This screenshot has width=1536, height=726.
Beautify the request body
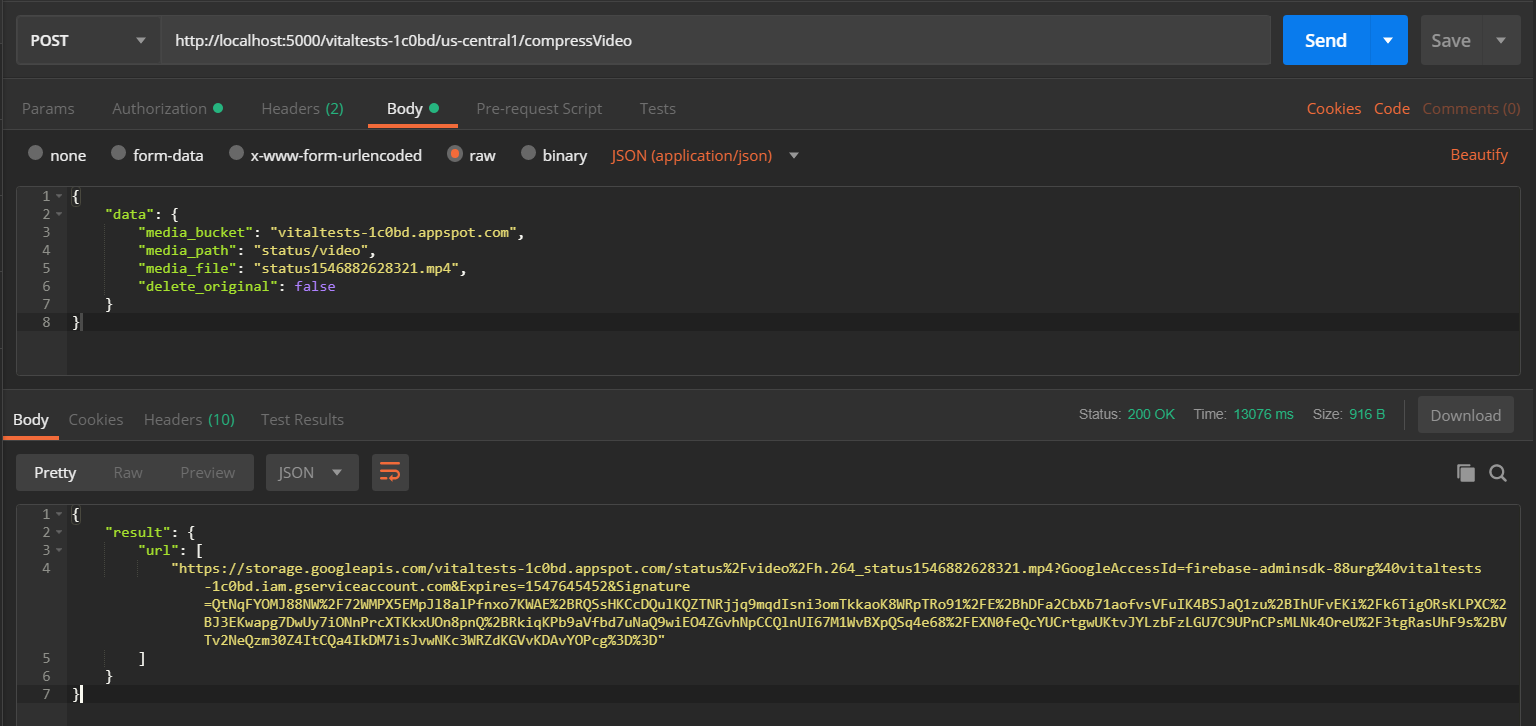[1479, 154]
